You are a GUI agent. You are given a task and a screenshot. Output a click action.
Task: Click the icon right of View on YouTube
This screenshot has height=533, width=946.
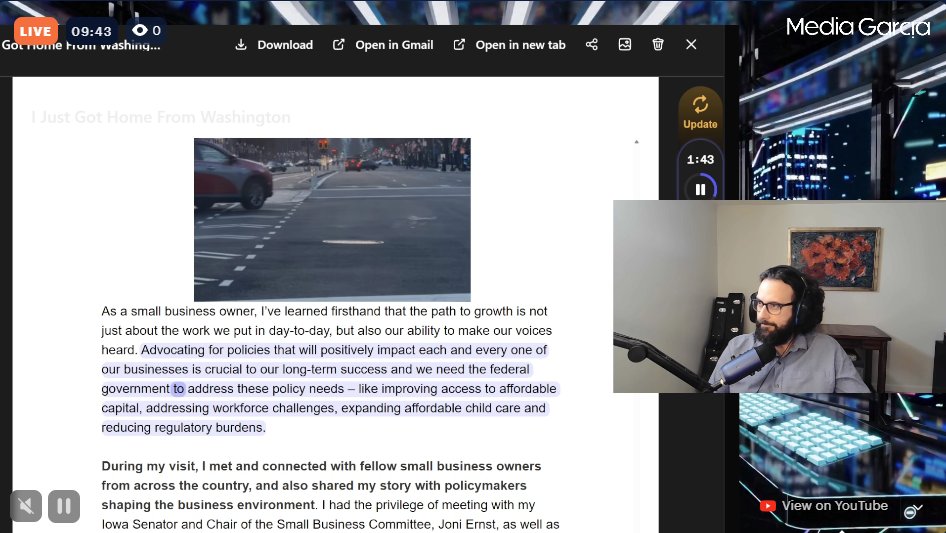pos(913,512)
